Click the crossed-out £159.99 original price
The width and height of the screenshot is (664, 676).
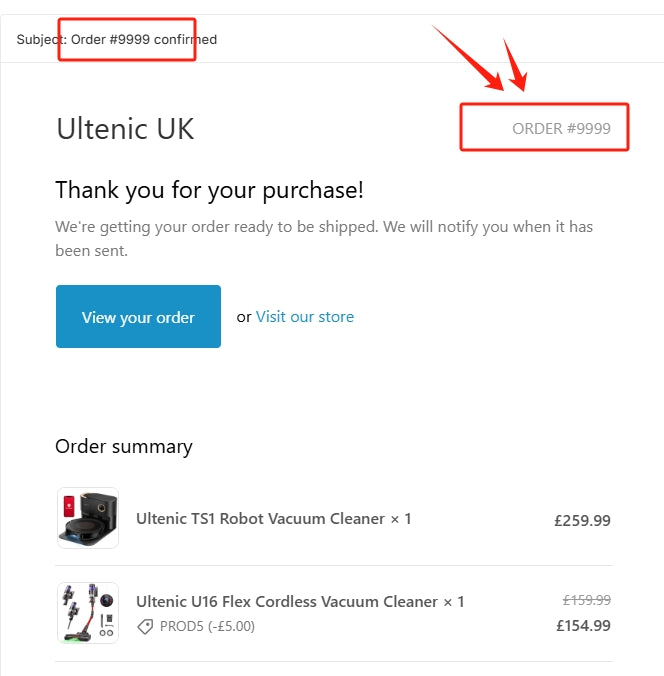pyautogui.click(x=586, y=600)
